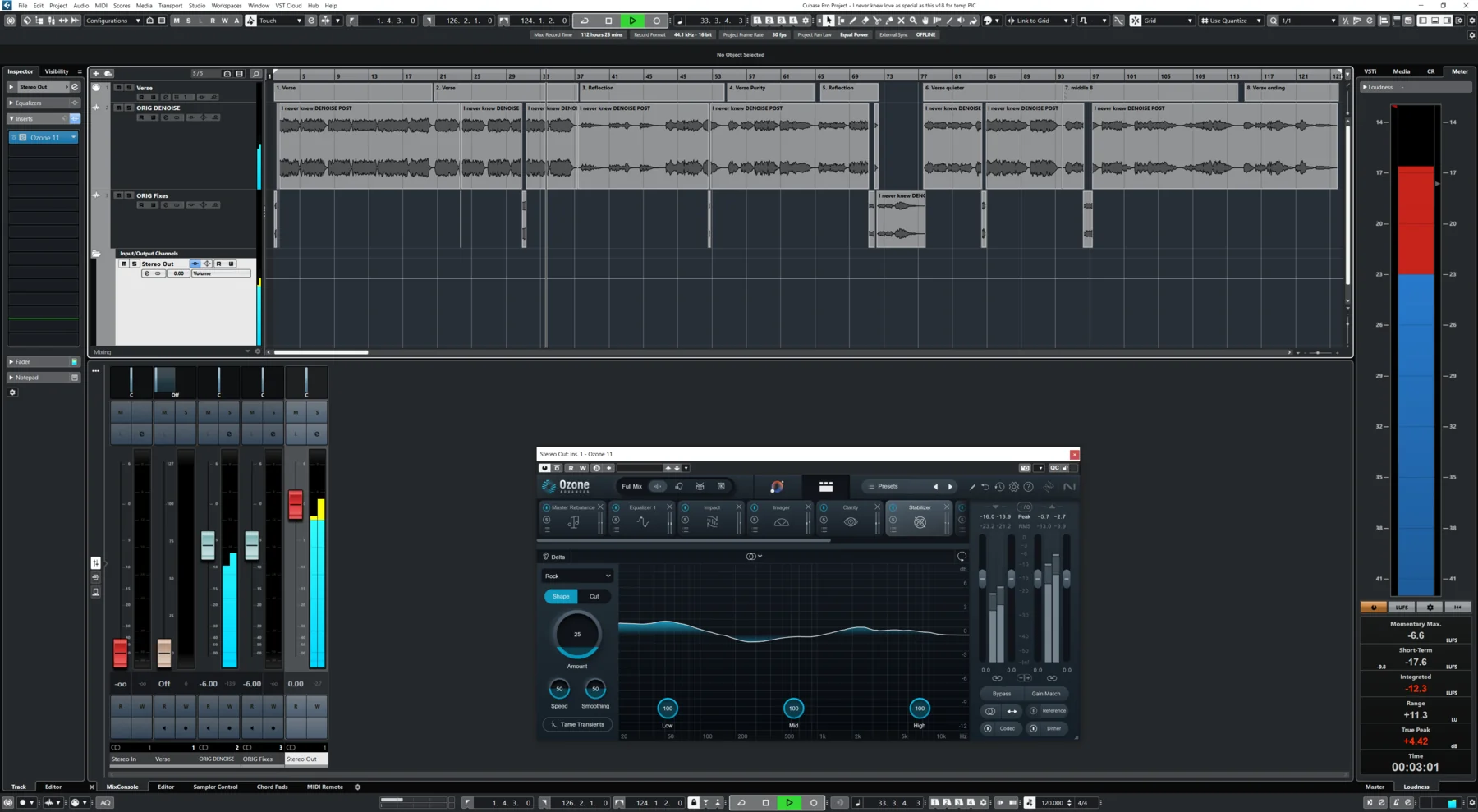Adjust Stabilizer Speed knob
Viewport: 1478px width, 812px height.
pyautogui.click(x=559, y=688)
